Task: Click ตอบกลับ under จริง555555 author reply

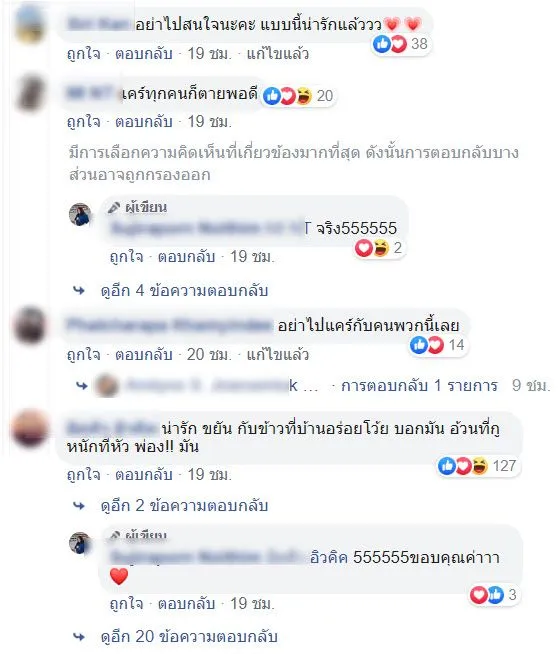Action: point(186,257)
